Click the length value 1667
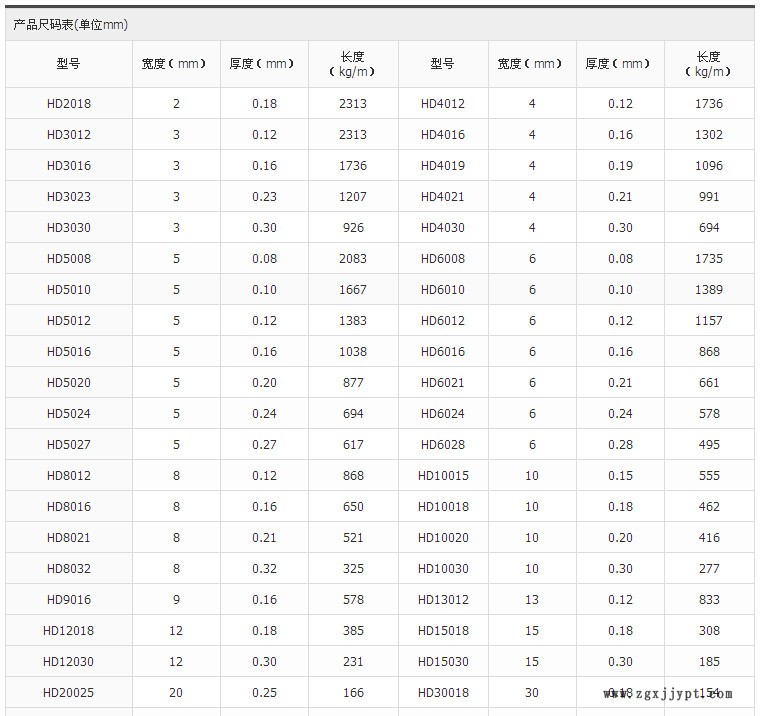760x716 pixels. click(x=353, y=290)
